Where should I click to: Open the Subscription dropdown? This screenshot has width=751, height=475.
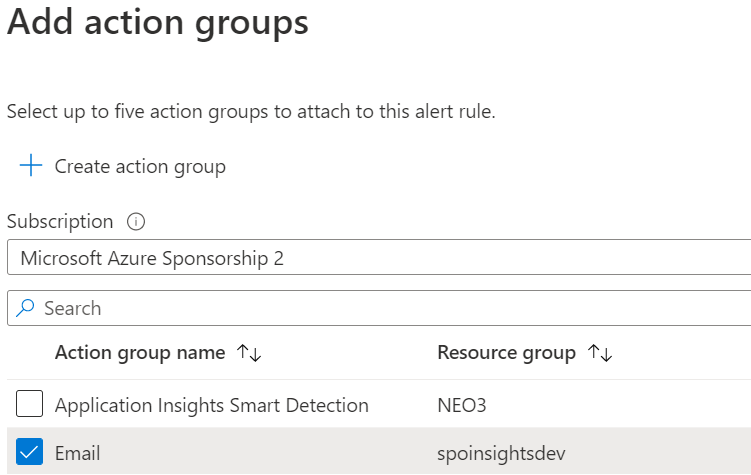[x=379, y=258]
